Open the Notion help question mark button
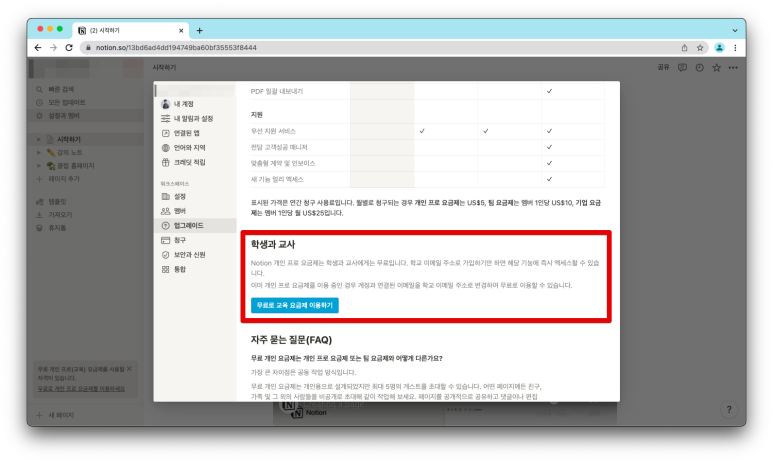The height and width of the screenshot is (462, 773). (x=729, y=410)
